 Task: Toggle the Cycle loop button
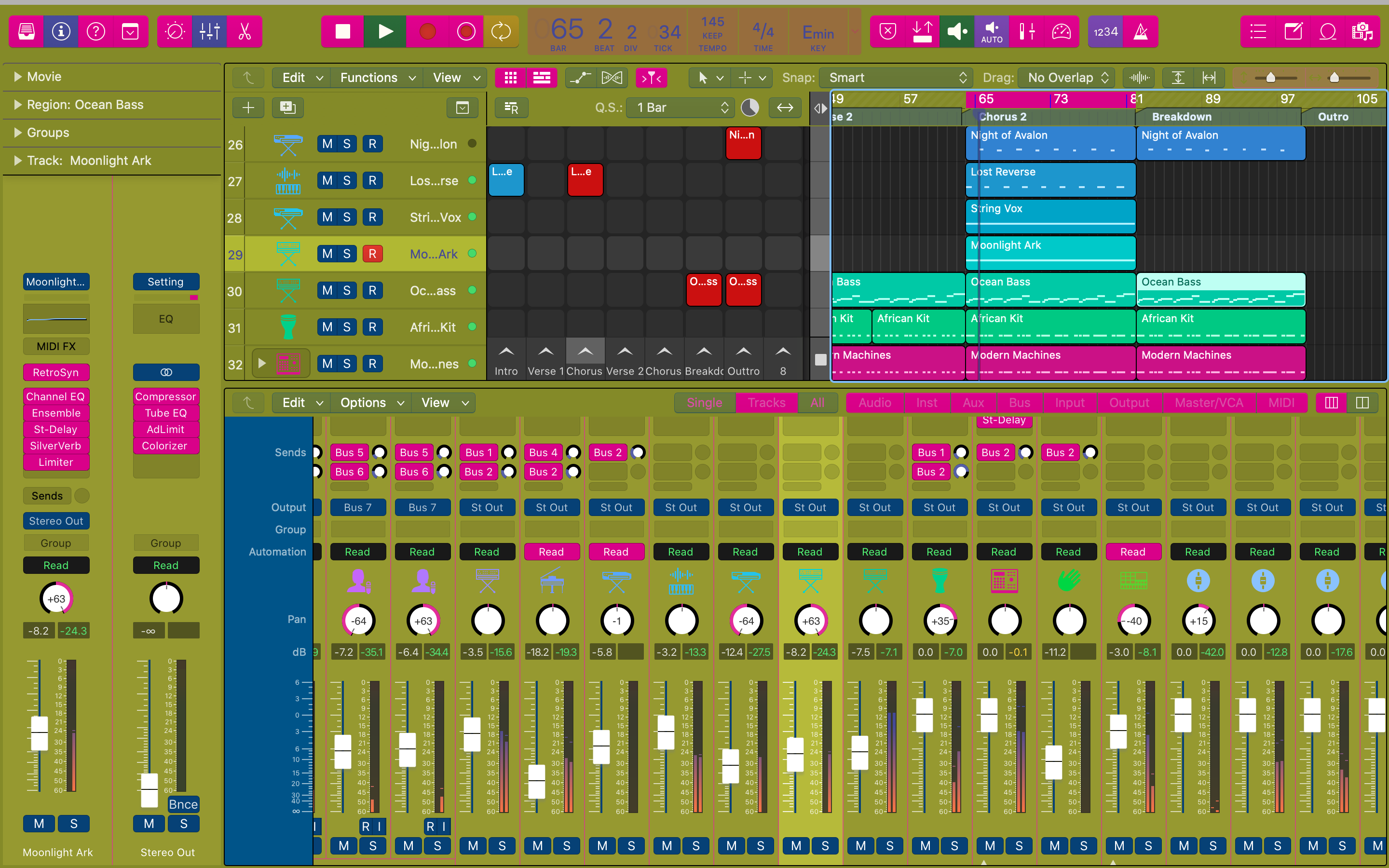pos(501,31)
